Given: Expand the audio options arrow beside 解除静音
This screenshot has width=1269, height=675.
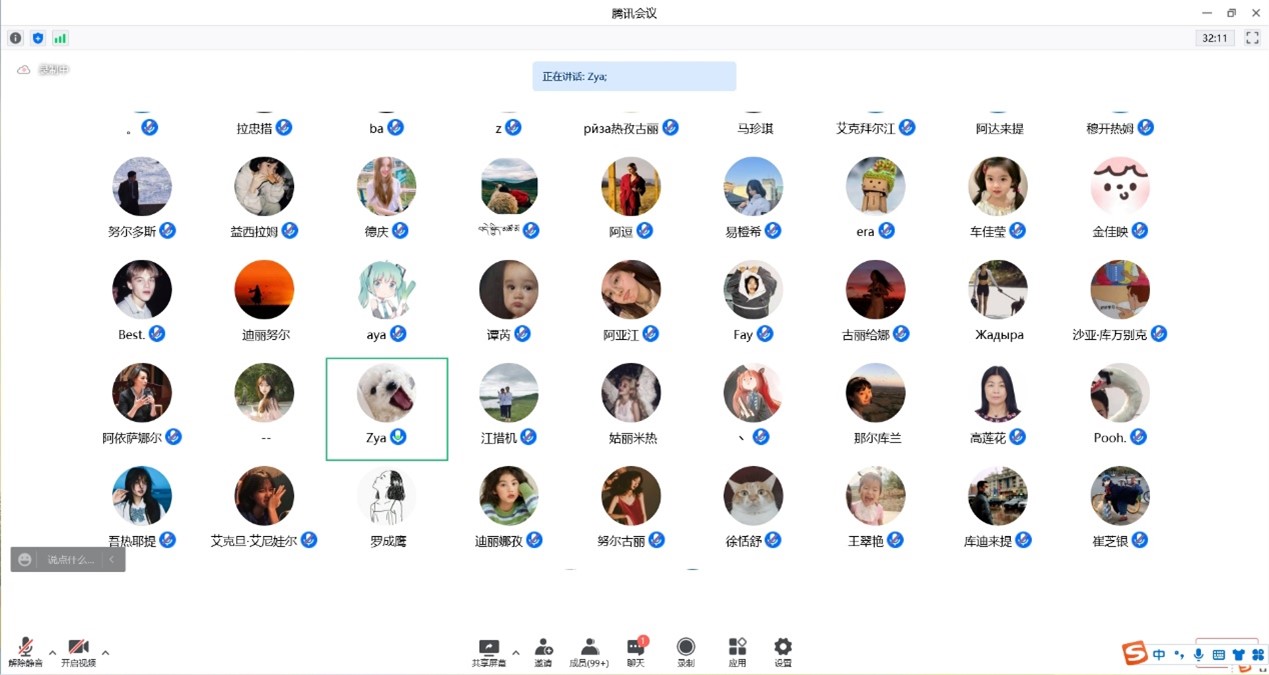Looking at the screenshot, I should (53, 653).
